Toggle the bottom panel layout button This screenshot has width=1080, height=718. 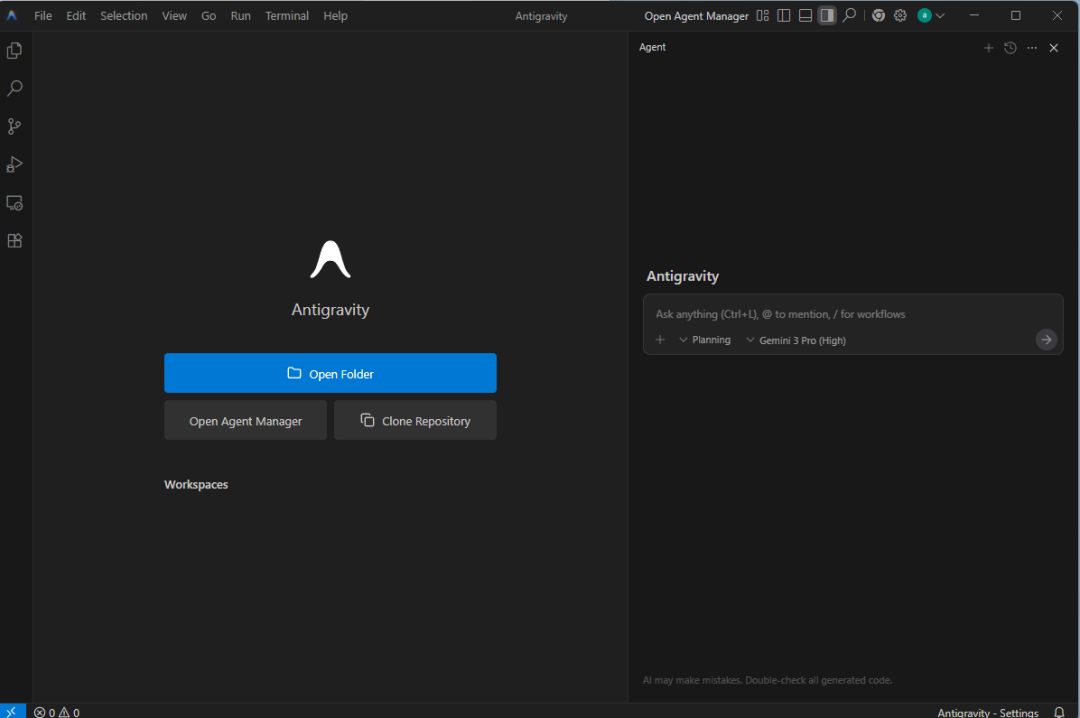[x=805, y=16]
